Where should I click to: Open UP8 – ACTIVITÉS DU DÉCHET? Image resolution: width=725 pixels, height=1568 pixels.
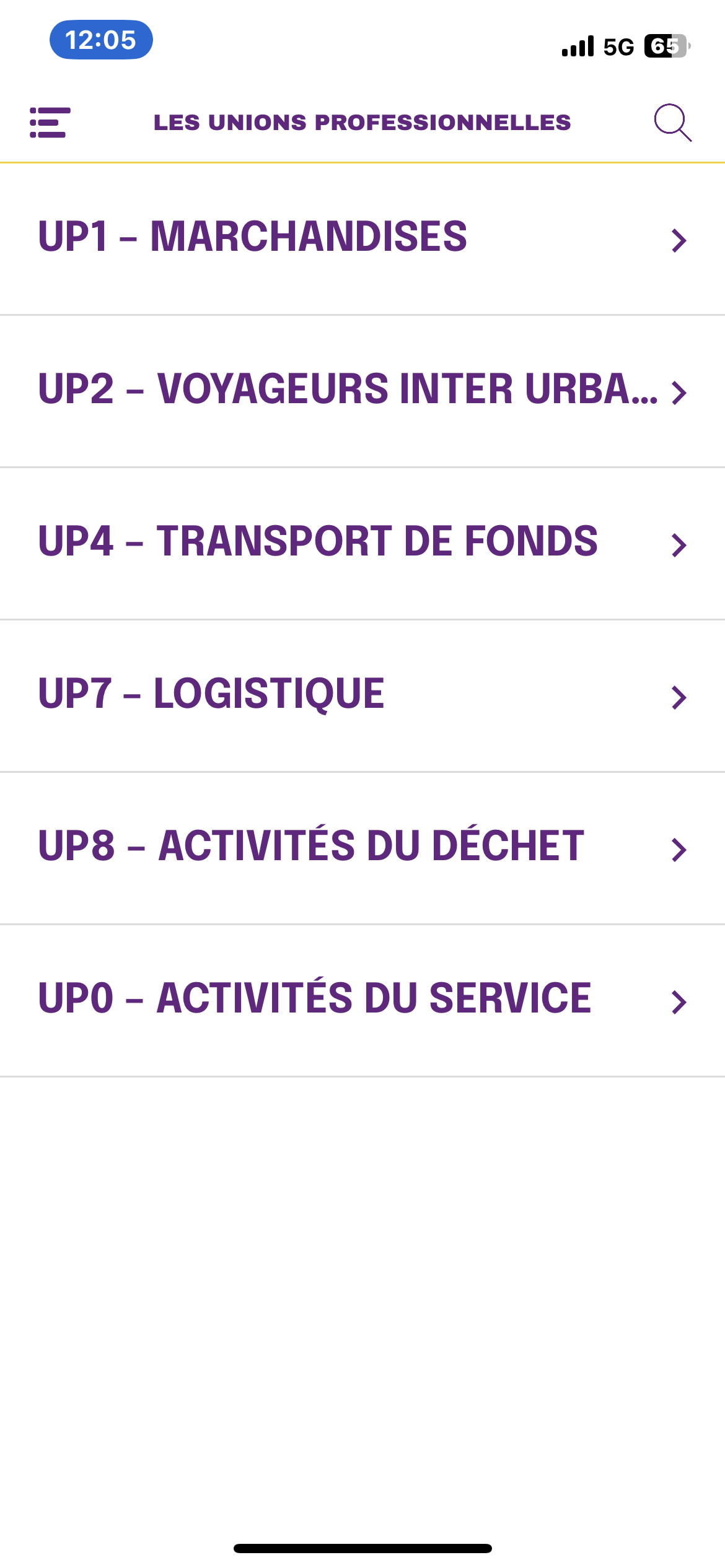click(x=362, y=848)
